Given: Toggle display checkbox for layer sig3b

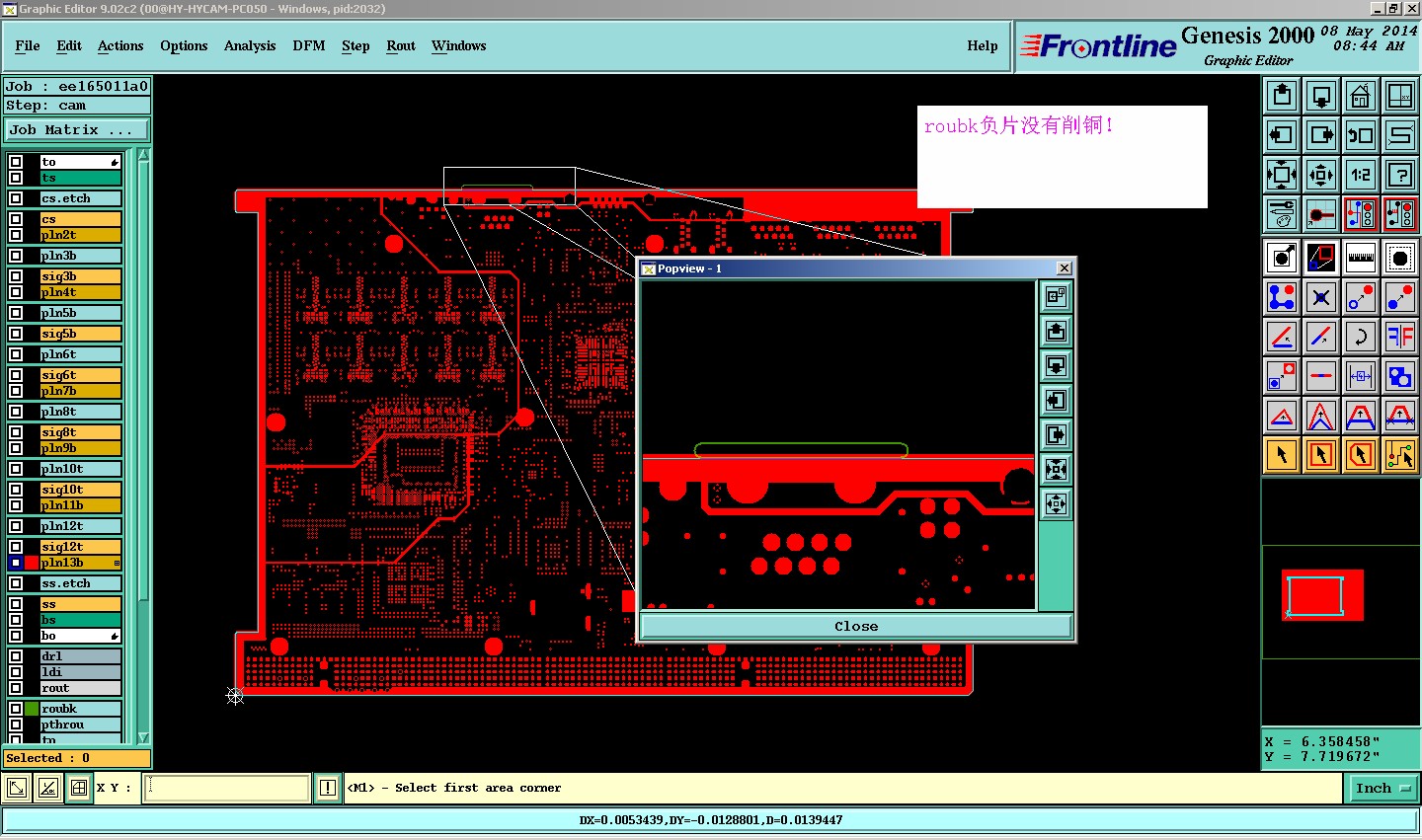Looking at the screenshot, I should coord(16,276).
